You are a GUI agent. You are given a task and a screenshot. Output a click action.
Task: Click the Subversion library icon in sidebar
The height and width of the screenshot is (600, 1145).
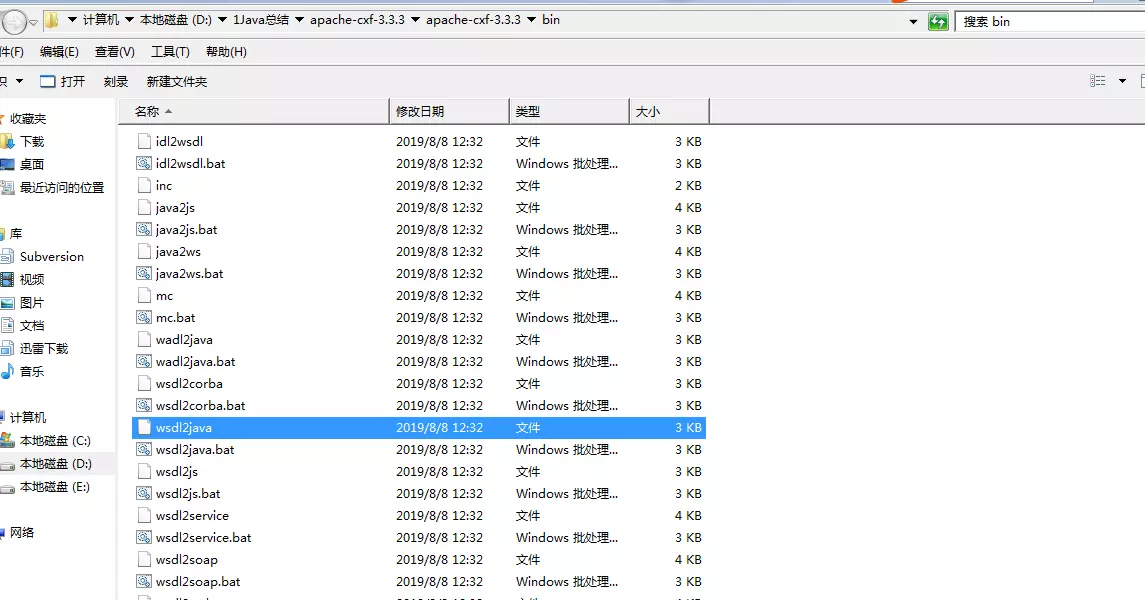8,257
